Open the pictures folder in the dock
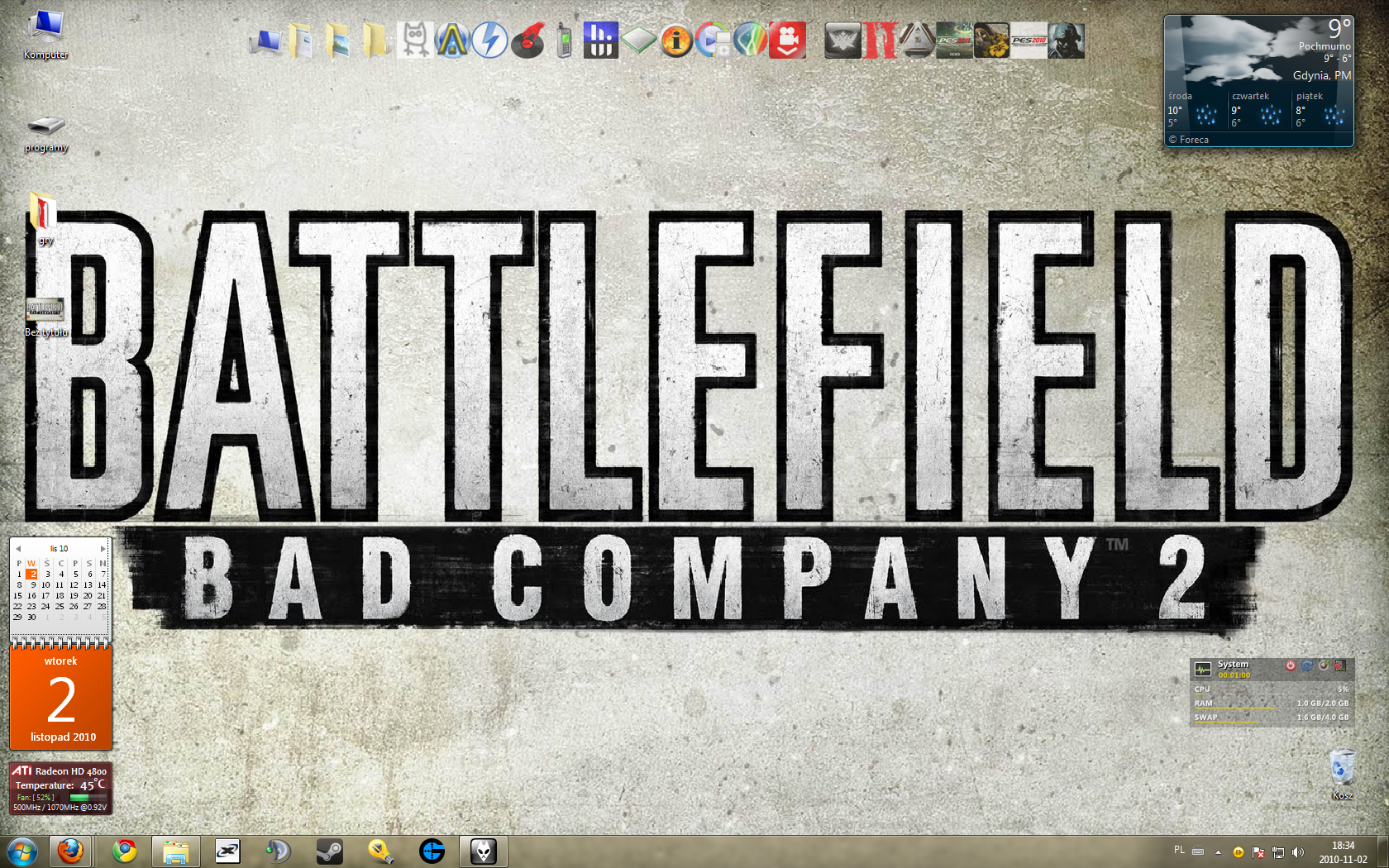 pyautogui.click(x=338, y=40)
